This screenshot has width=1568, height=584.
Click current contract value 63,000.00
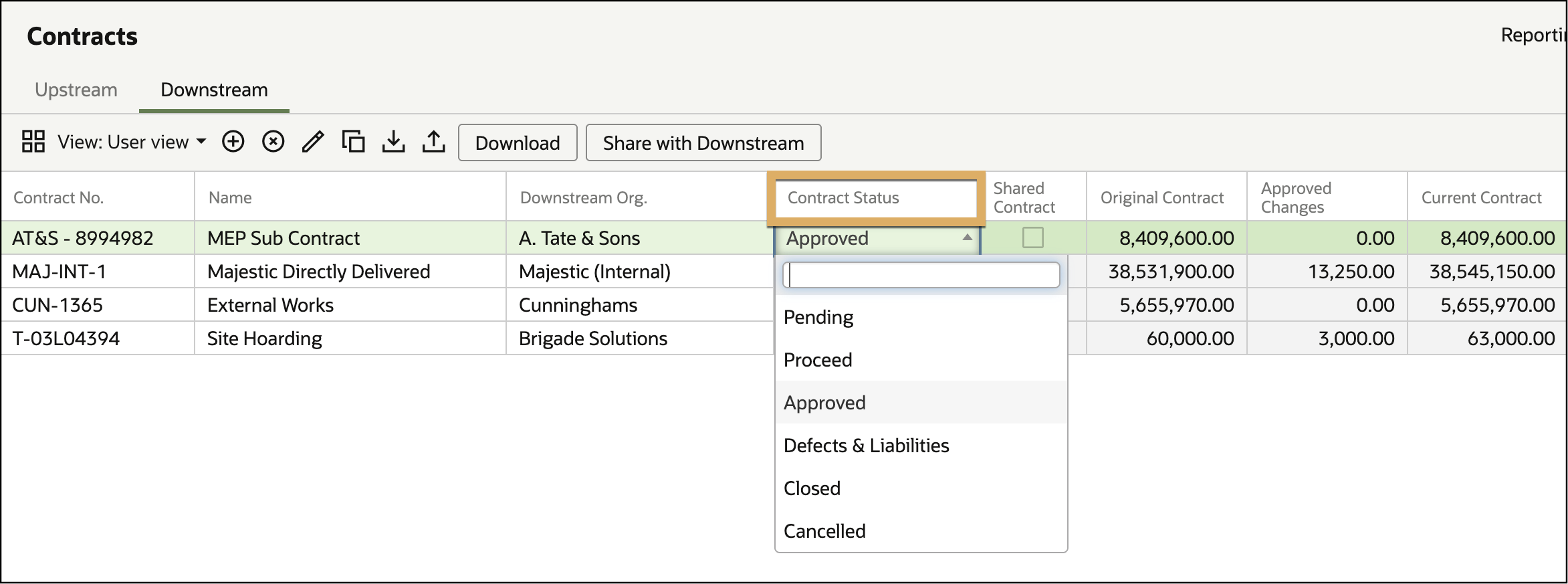coord(1487,338)
